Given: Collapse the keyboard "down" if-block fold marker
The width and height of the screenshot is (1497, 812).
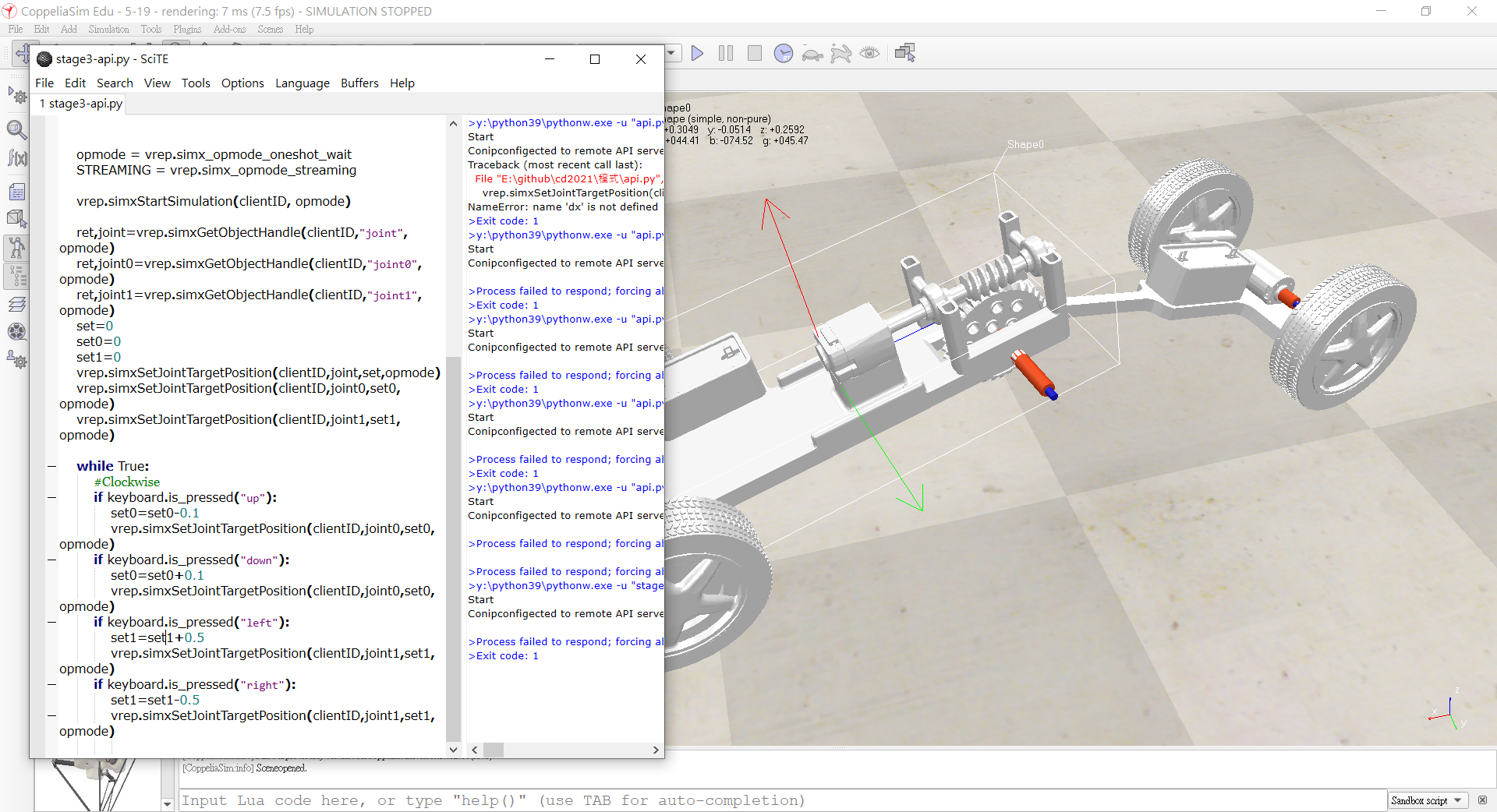Looking at the screenshot, I should point(51,560).
